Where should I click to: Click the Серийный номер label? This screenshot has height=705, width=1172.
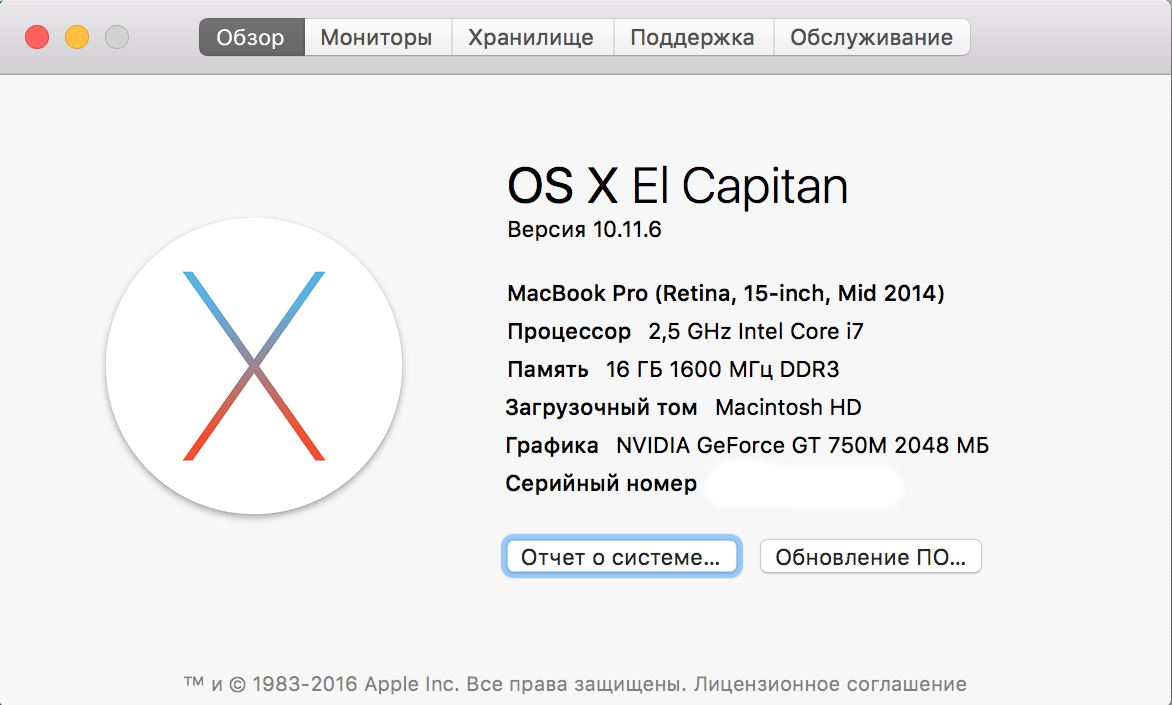[601, 484]
